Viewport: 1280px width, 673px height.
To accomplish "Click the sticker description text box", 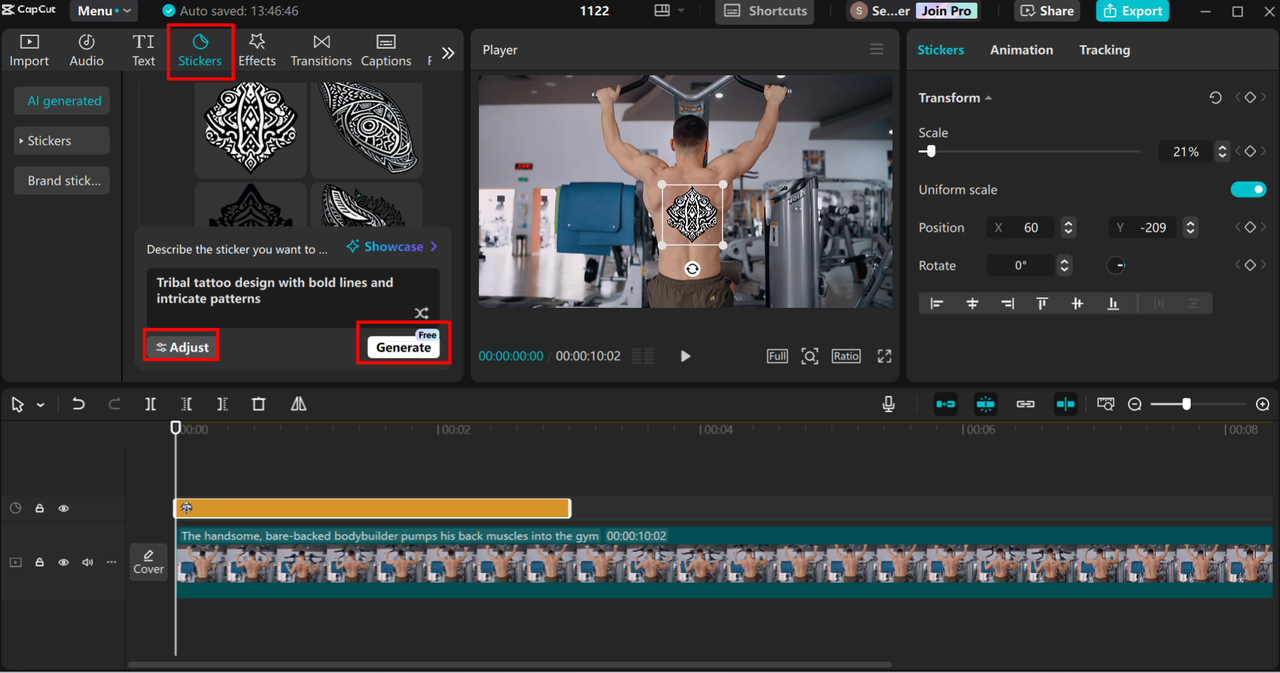I will point(292,297).
